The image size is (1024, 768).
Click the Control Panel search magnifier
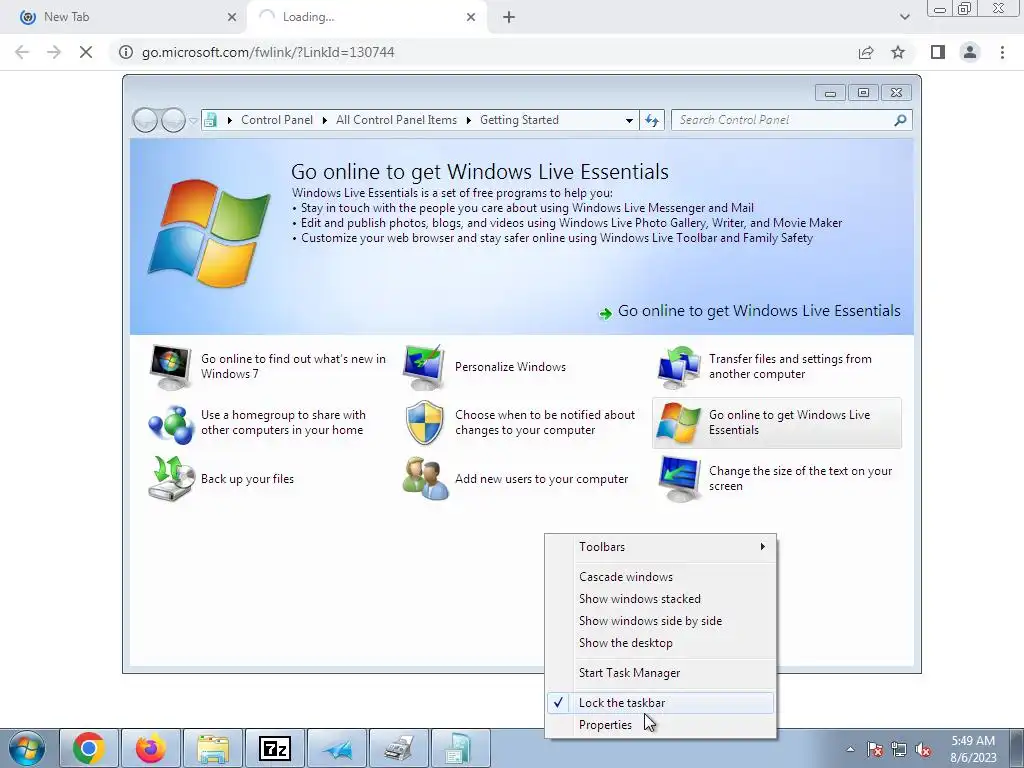pos(900,120)
